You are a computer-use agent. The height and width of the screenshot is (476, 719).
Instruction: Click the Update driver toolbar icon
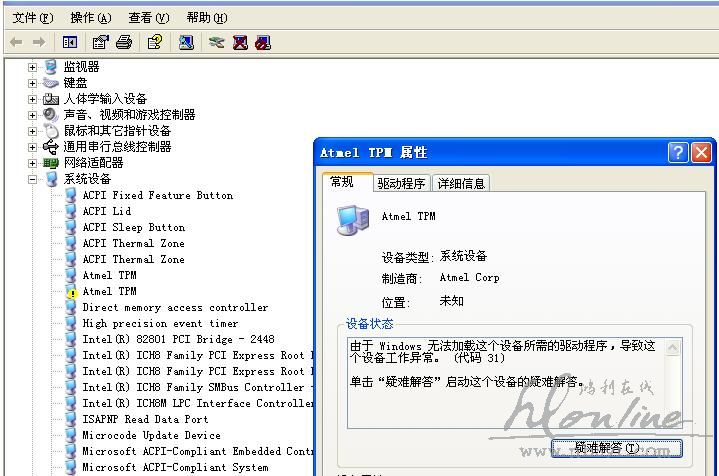pos(216,43)
